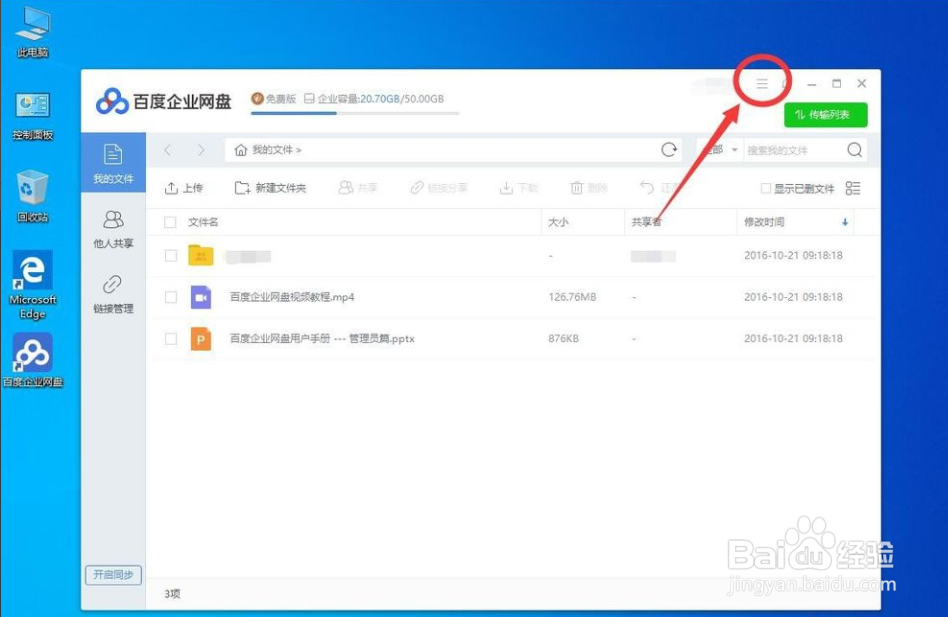
Task: Refresh the file list with the reload icon
Action: pos(669,148)
